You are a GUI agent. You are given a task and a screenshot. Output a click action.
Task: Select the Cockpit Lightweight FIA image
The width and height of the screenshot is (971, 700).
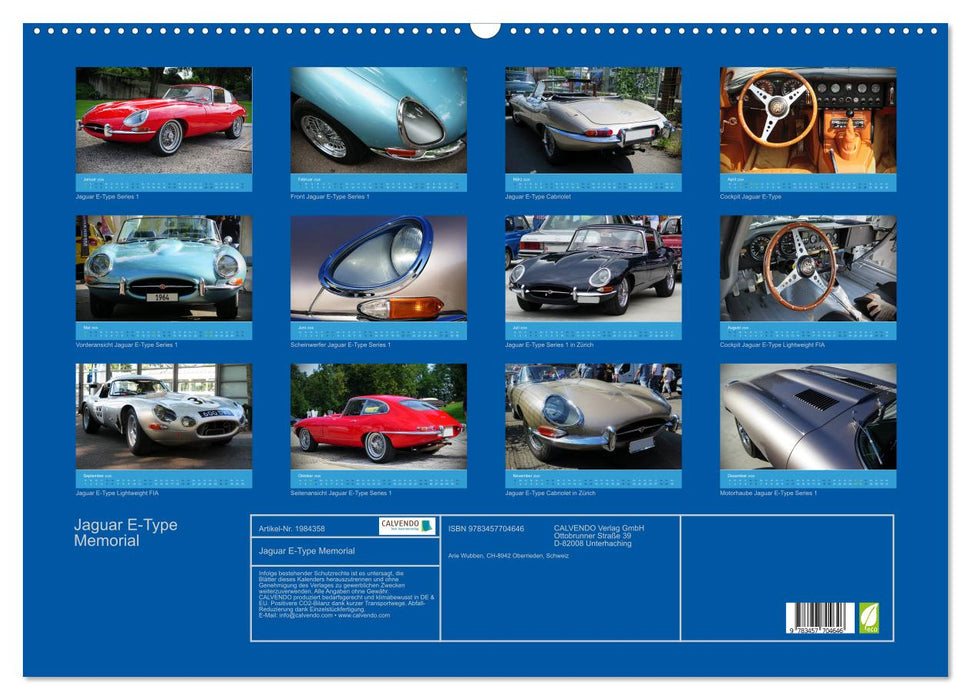(808, 268)
